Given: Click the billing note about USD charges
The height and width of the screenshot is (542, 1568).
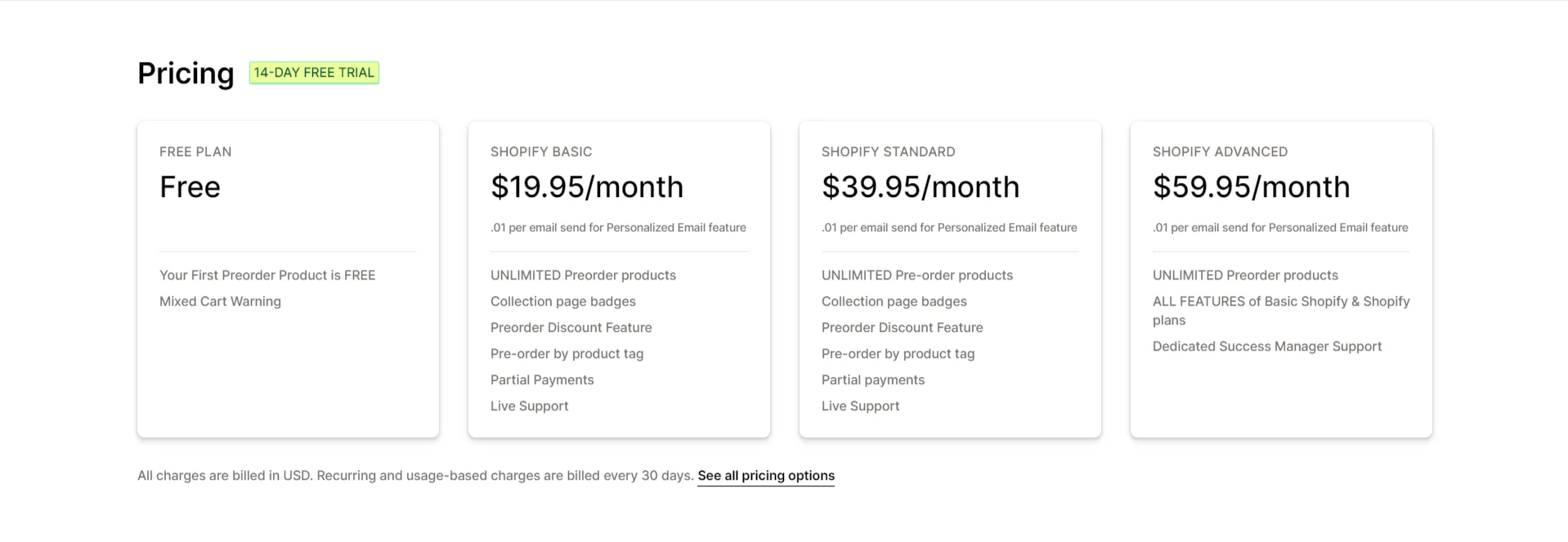Looking at the screenshot, I should tap(415, 476).
